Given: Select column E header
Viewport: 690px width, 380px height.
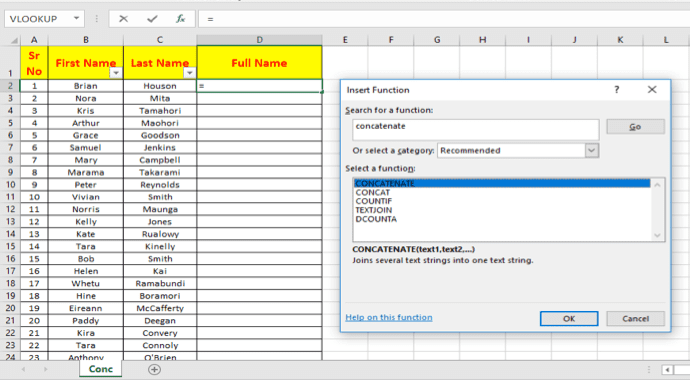Looking at the screenshot, I should click(345, 40).
